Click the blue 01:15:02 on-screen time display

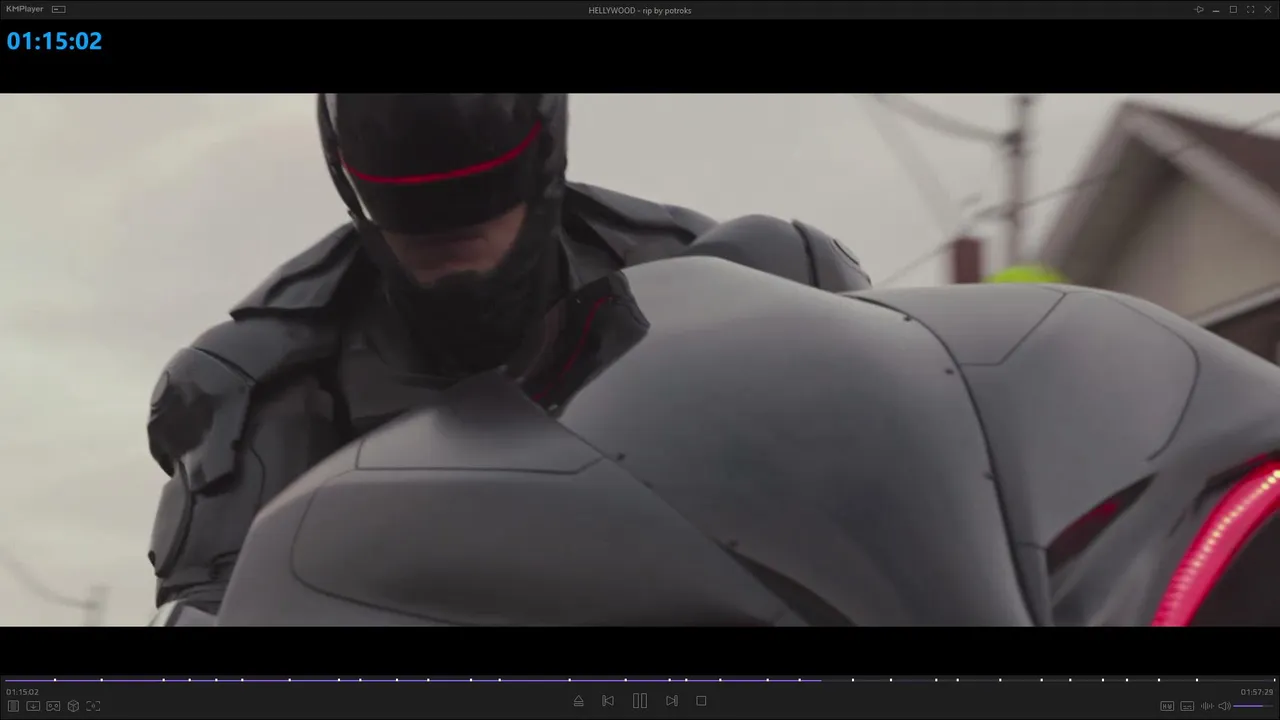click(54, 41)
